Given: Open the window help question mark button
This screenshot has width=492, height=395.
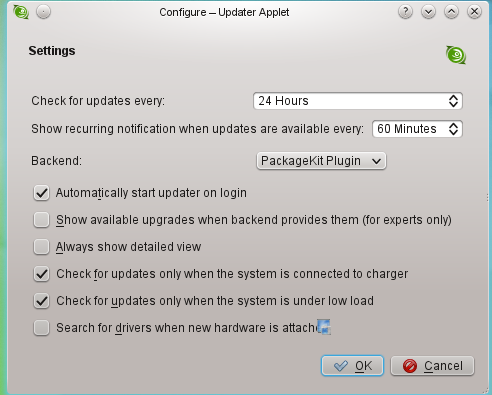Looking at the screenshot, I should (405, 12).
